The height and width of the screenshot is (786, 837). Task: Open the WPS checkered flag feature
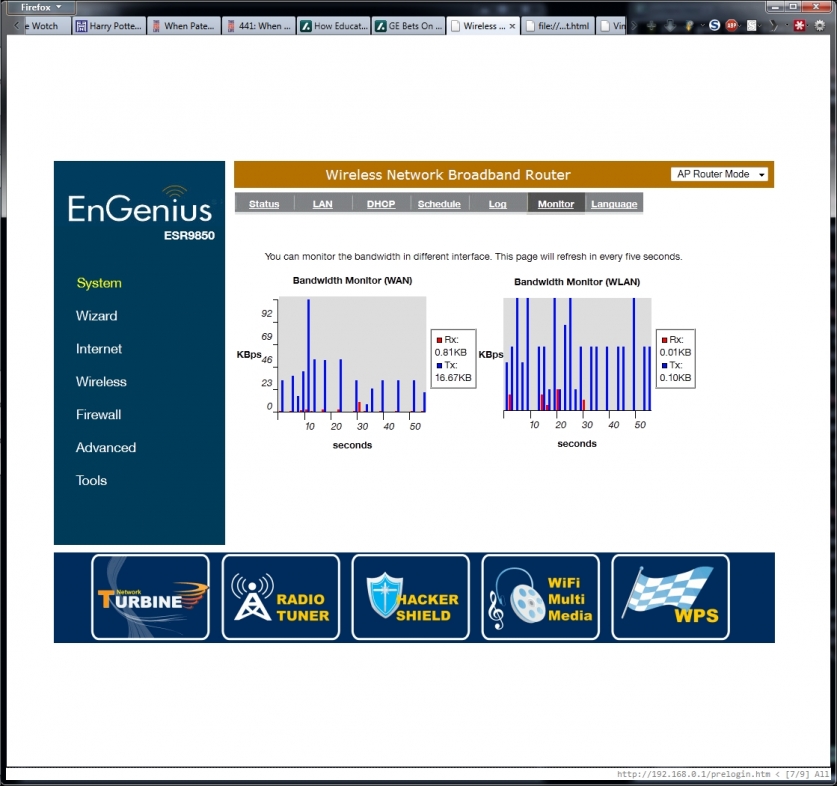670,597
